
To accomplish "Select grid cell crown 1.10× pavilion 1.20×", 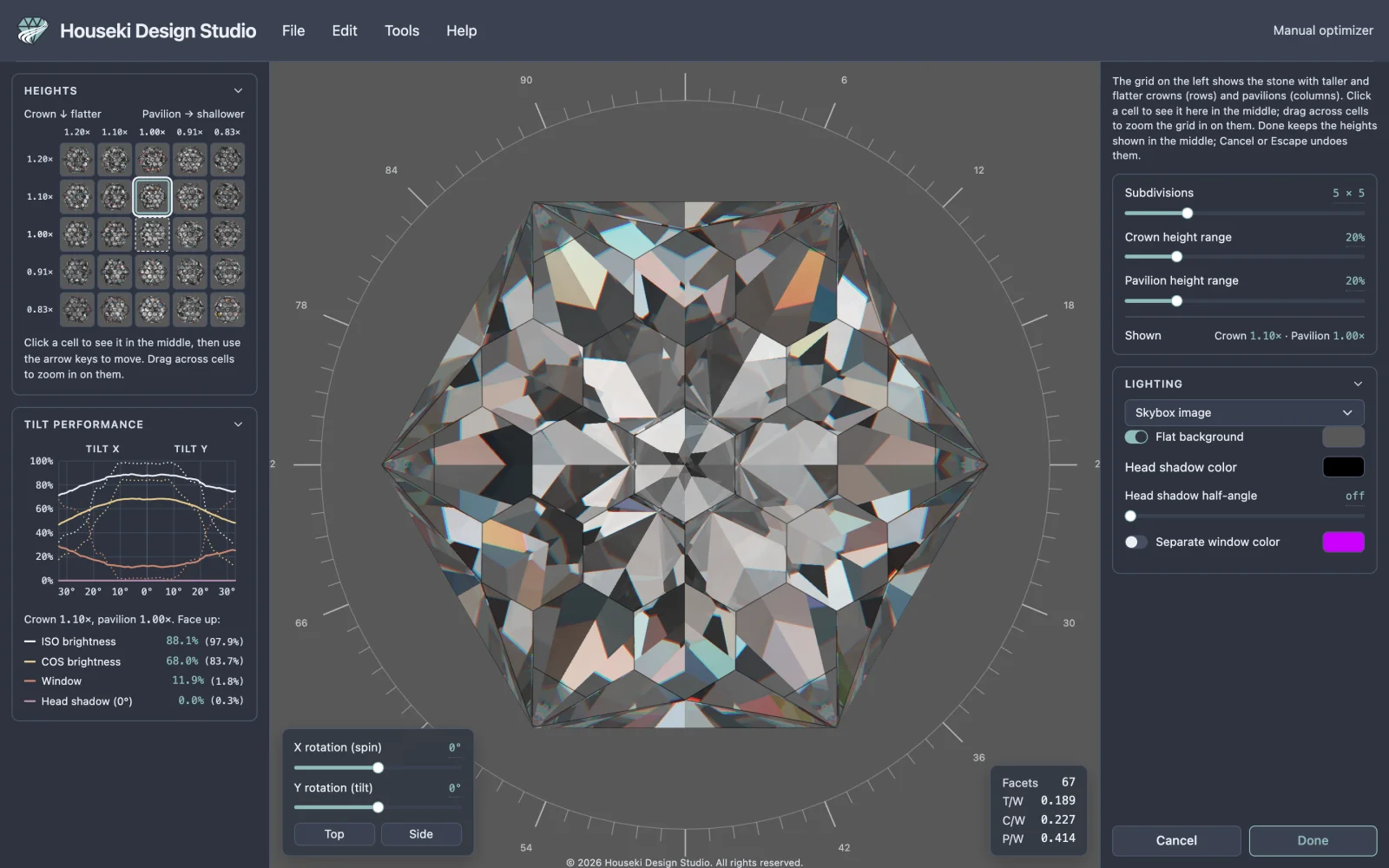I will (77, 197).
